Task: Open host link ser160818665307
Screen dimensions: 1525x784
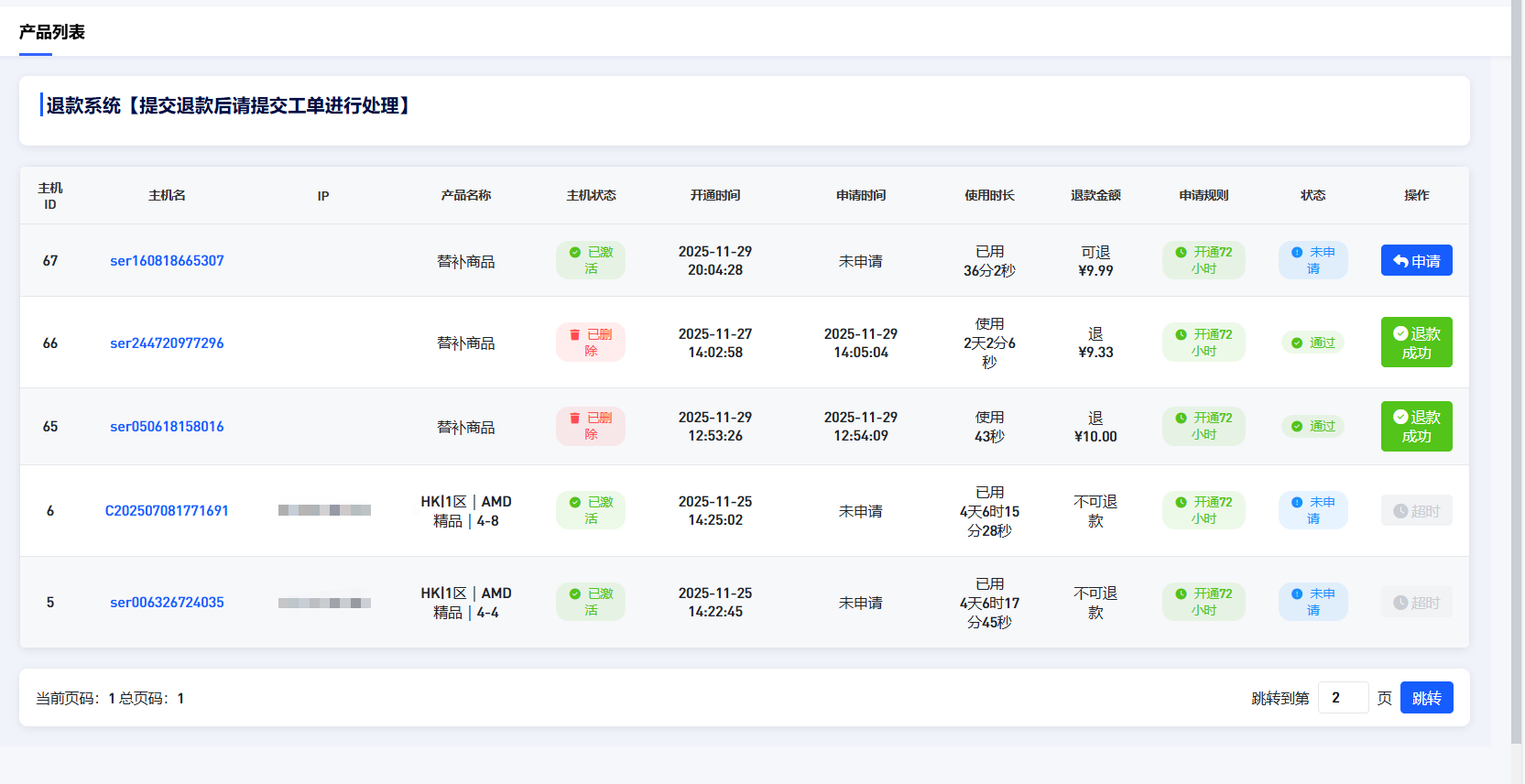Action: tap(167, 261)
